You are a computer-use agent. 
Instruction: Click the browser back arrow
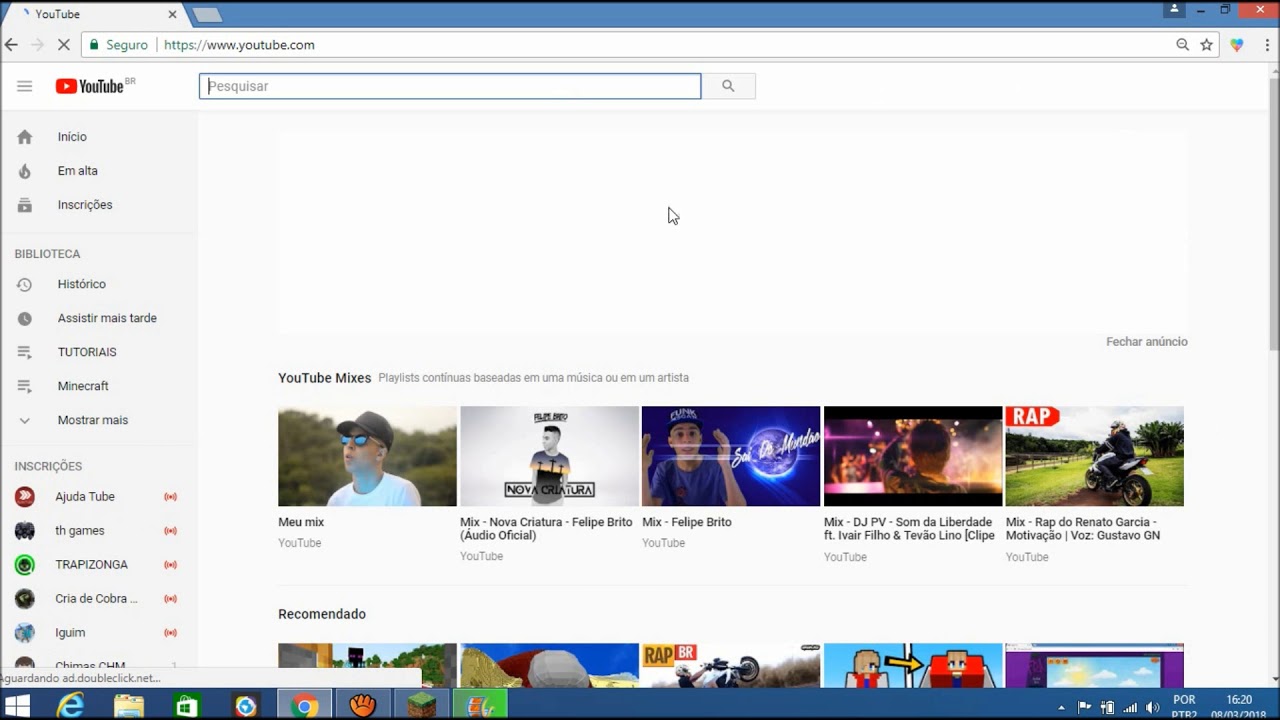click(x=12, y=45)
